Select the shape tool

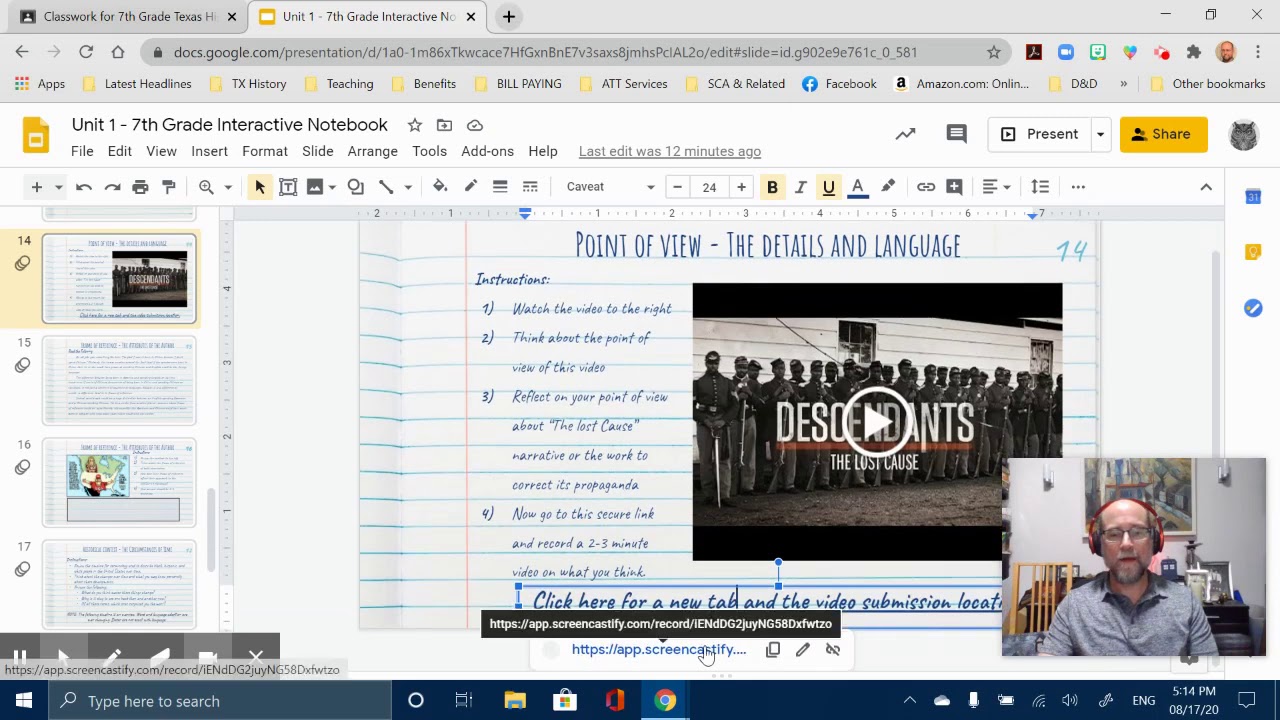355,187
